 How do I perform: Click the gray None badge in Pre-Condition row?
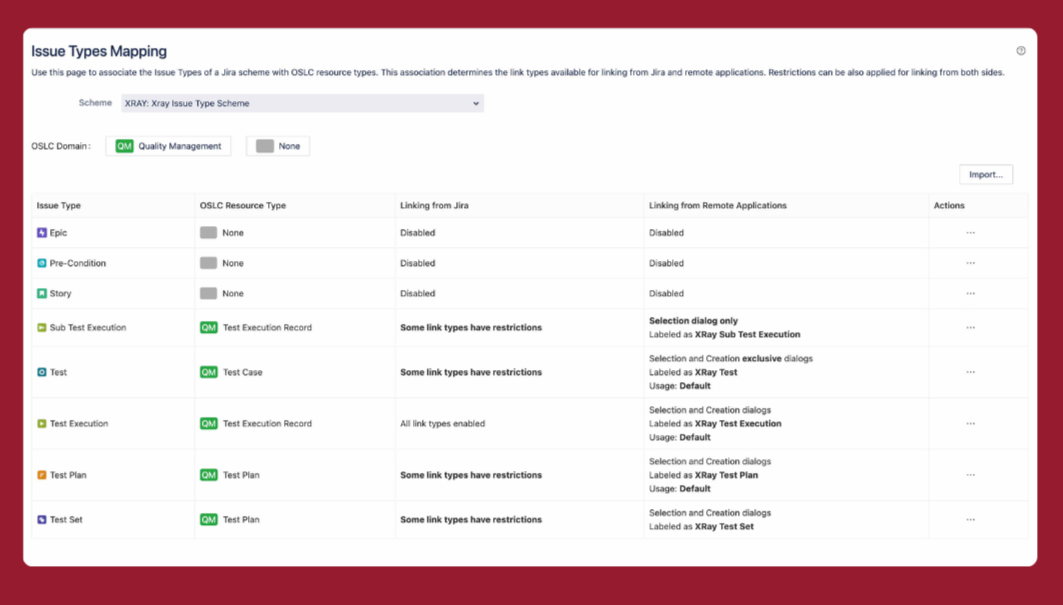click(x=208, y=263)
